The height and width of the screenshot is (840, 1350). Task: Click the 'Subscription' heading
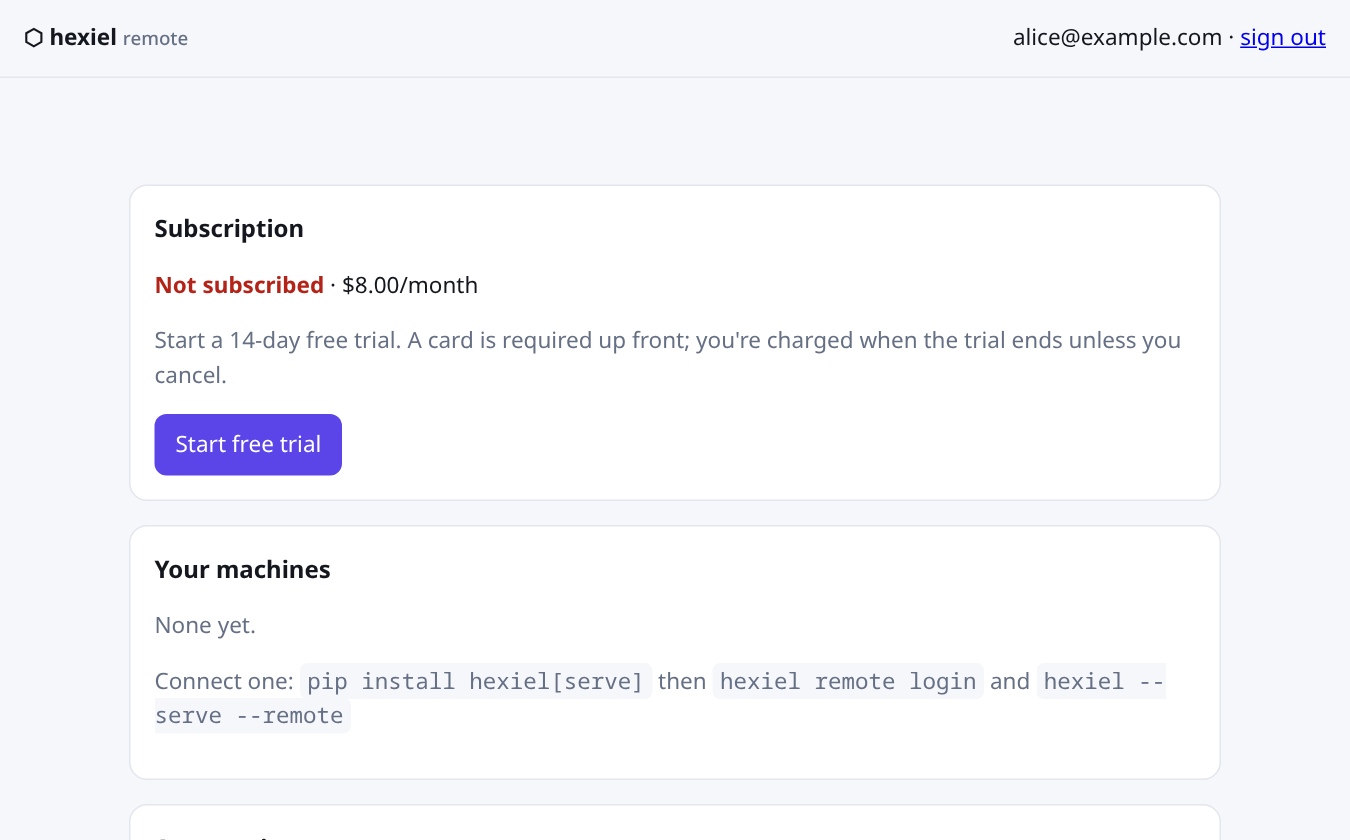coord(229,229)
